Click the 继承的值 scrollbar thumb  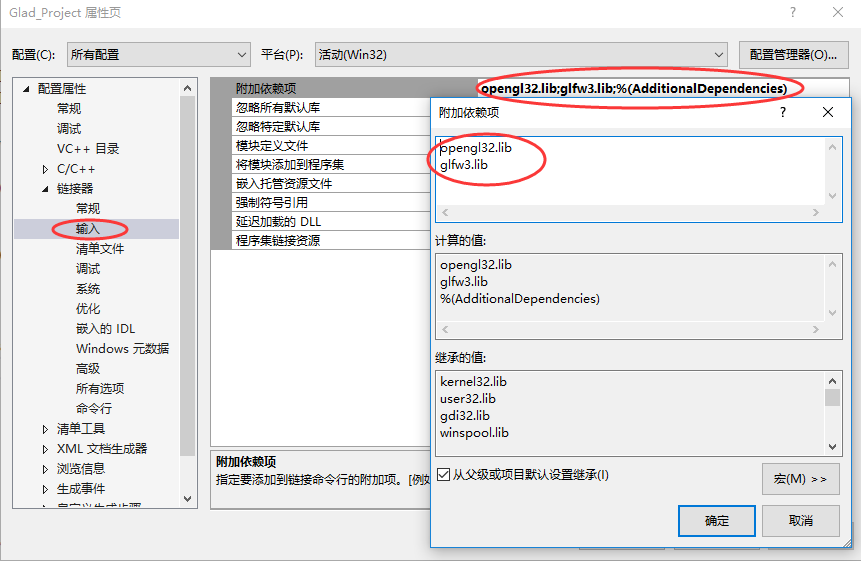tap(832, 397)
